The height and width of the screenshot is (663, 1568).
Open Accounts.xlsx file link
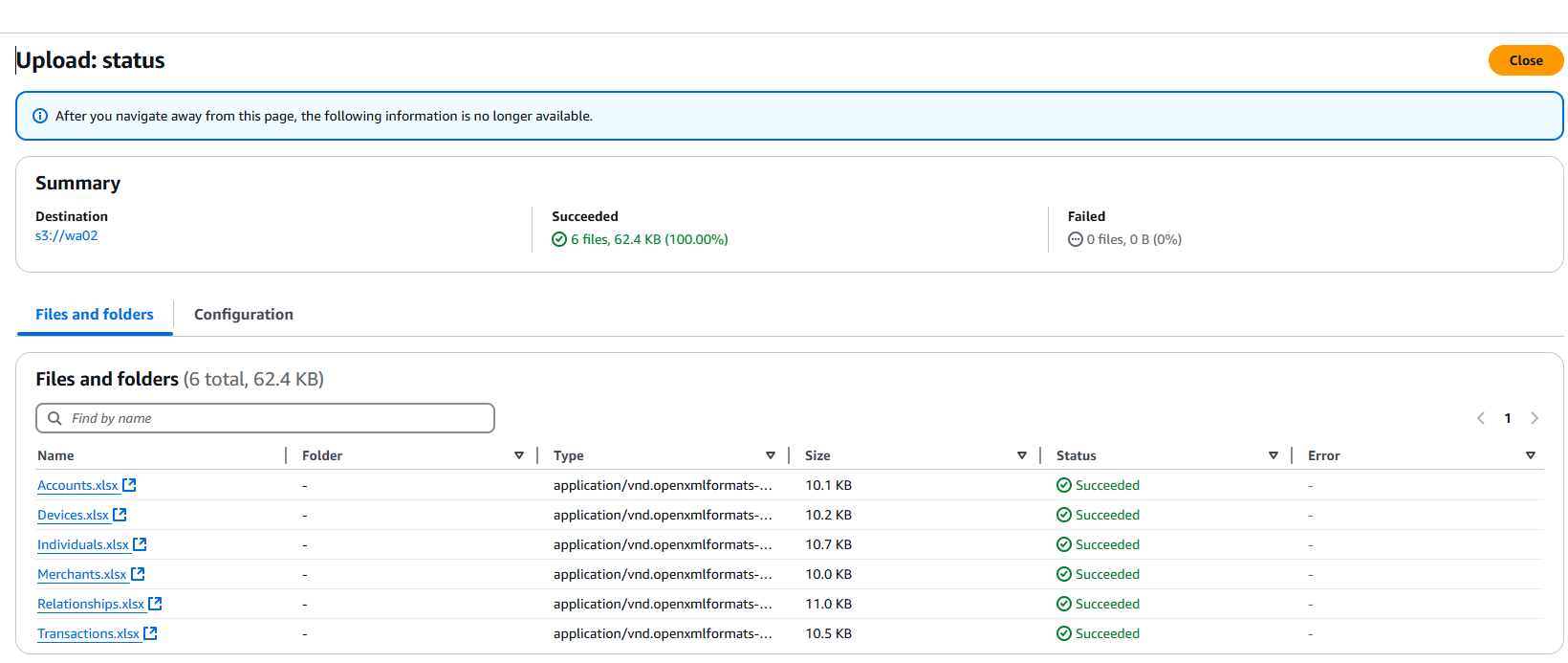[77, 485]
